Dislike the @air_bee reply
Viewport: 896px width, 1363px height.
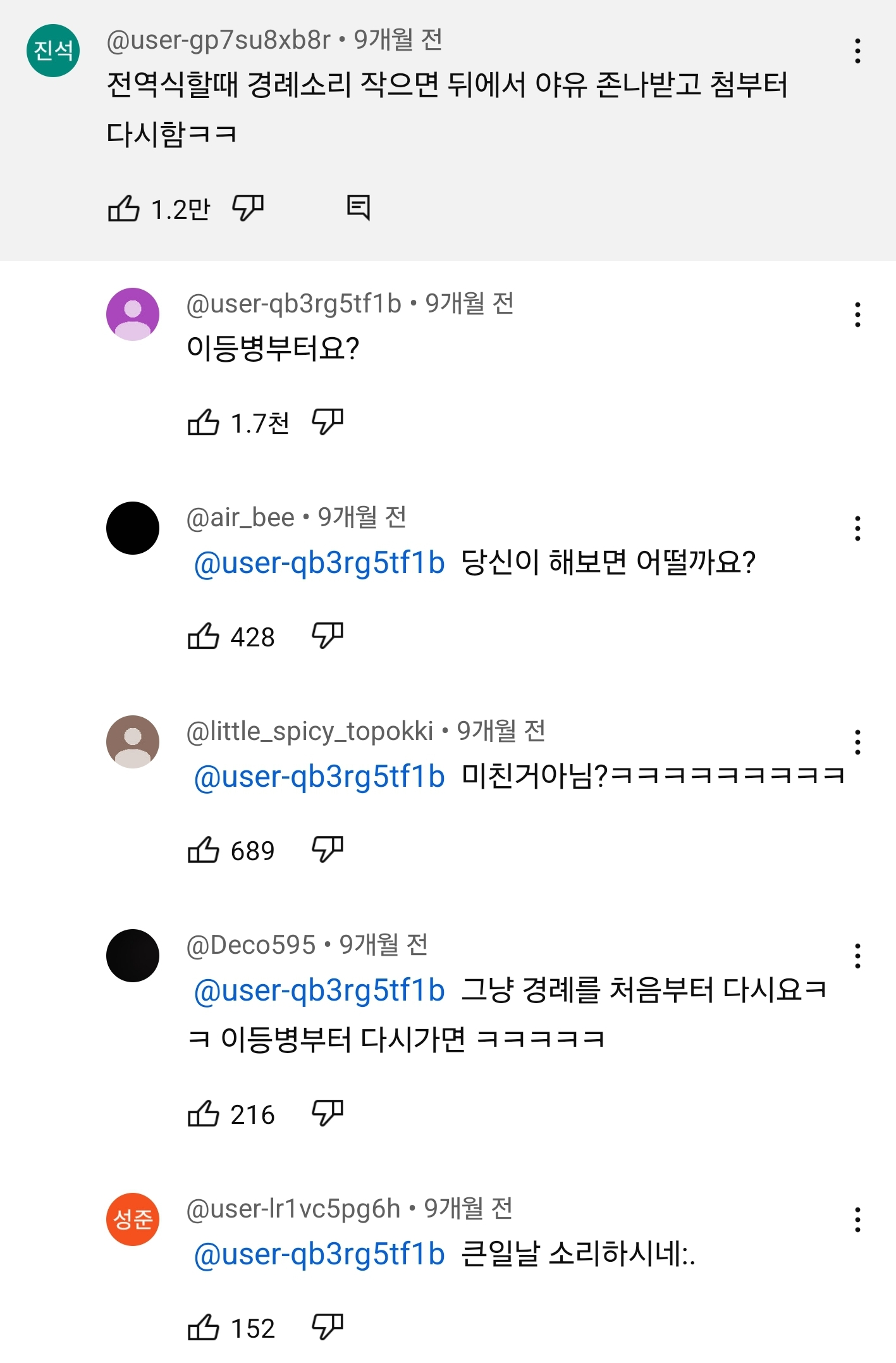[x=328, y=636]
